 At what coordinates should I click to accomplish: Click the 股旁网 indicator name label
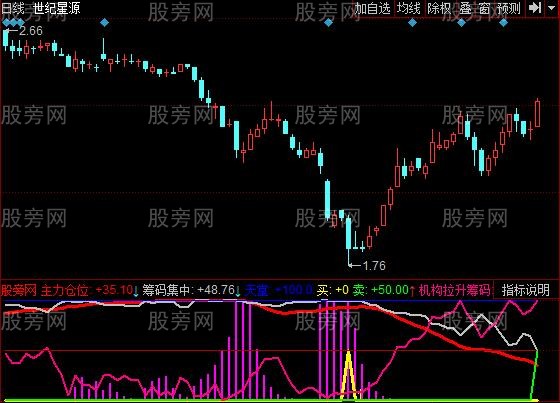coord(19,290)
